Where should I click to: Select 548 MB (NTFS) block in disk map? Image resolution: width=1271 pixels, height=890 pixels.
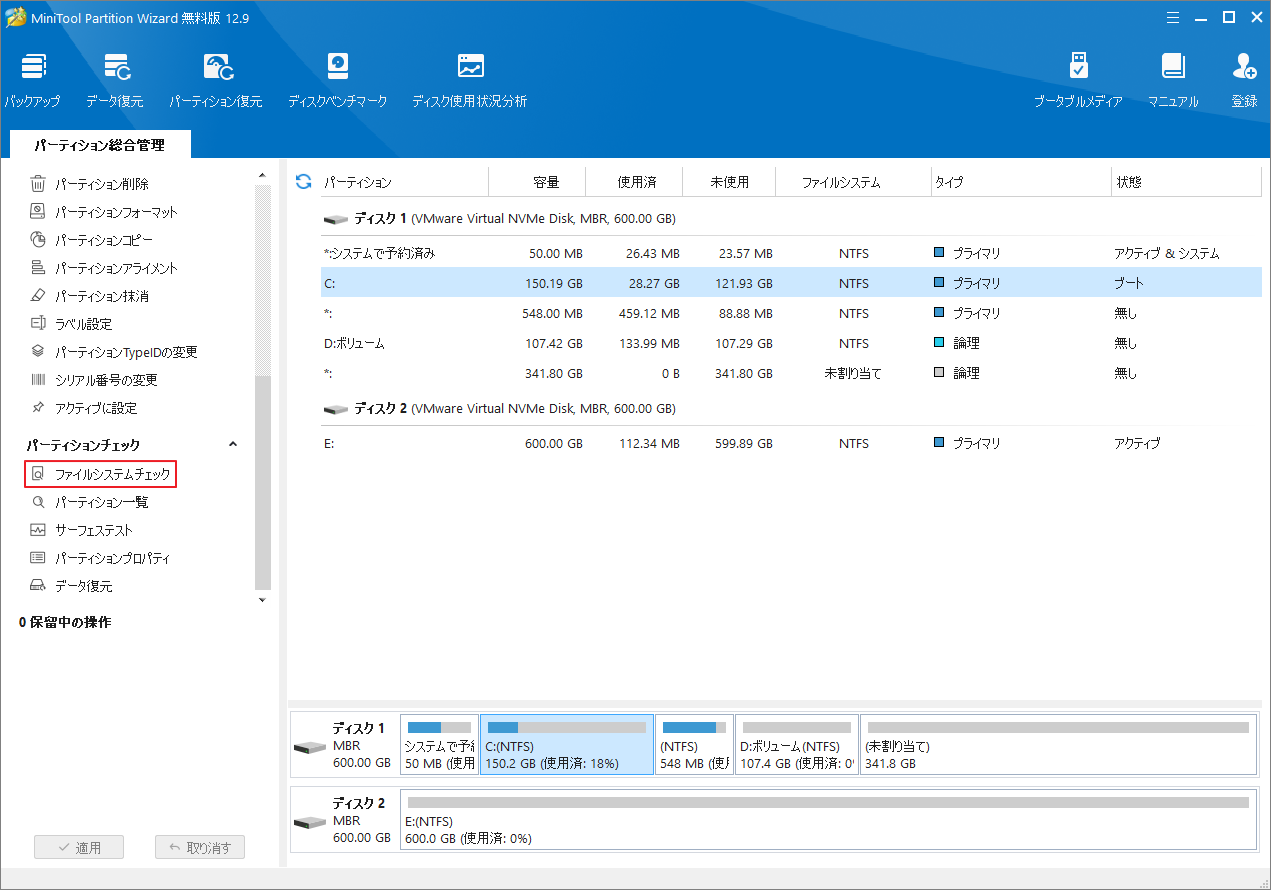(695, 745)
